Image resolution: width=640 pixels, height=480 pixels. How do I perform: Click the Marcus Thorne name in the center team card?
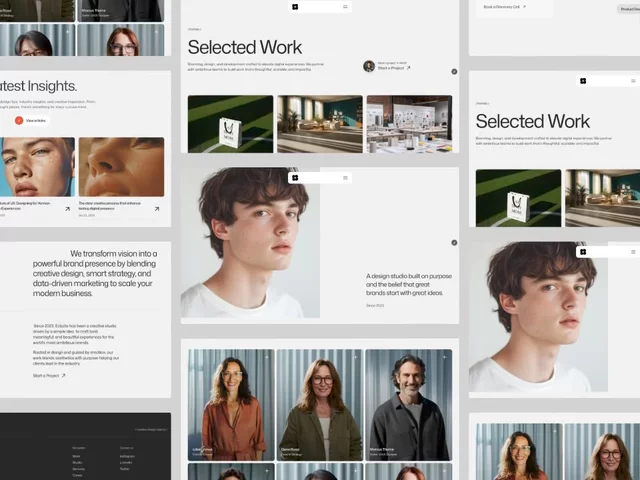382,449
